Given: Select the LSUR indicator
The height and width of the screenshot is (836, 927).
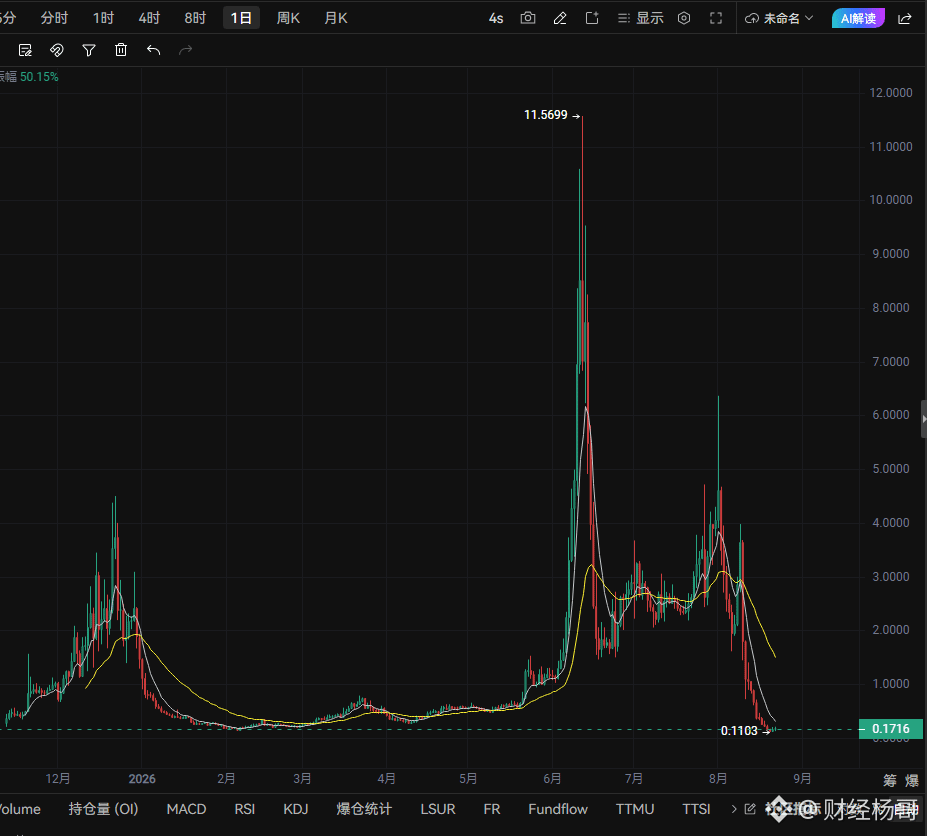Looking at the screenshot, I should (x=438, y=809).
